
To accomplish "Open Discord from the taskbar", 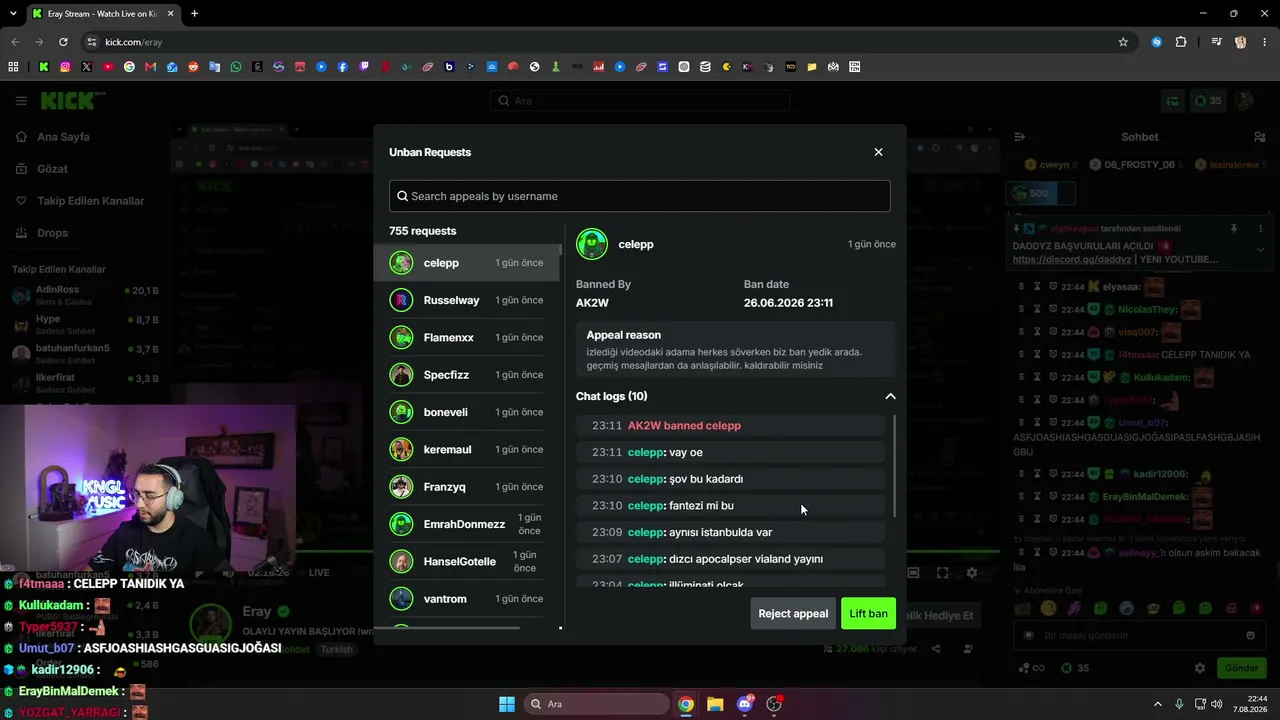I will tap(745, 704).
